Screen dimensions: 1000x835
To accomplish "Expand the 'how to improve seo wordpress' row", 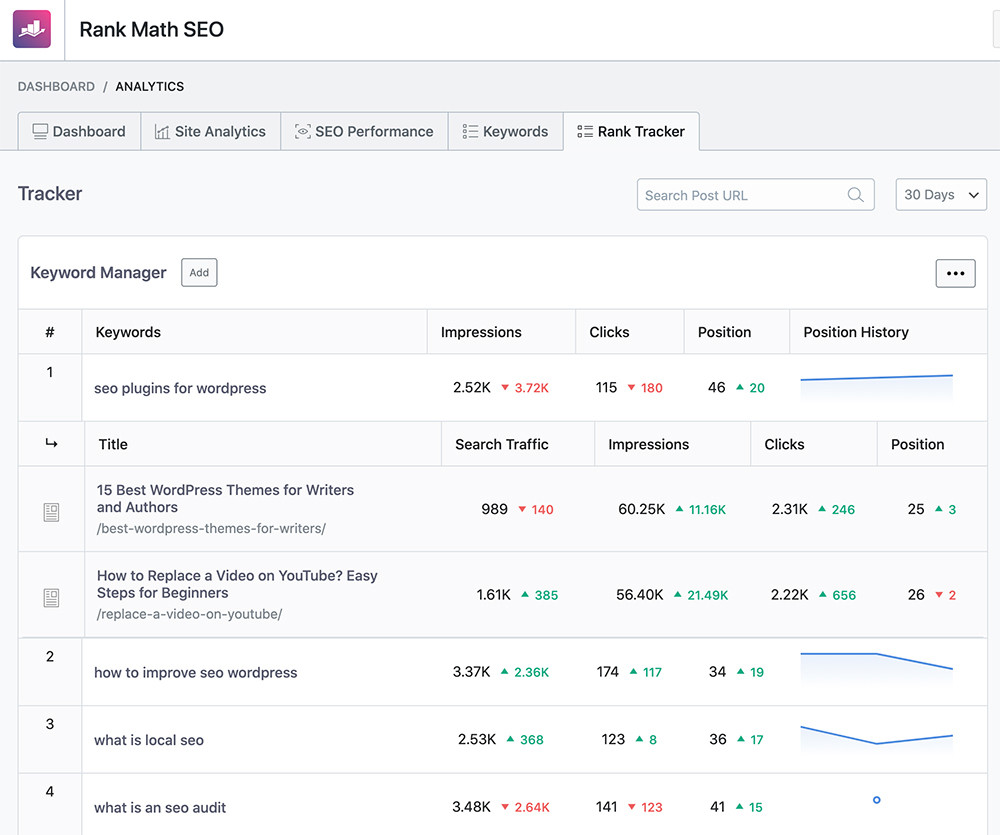I will (x=195, y=673).
